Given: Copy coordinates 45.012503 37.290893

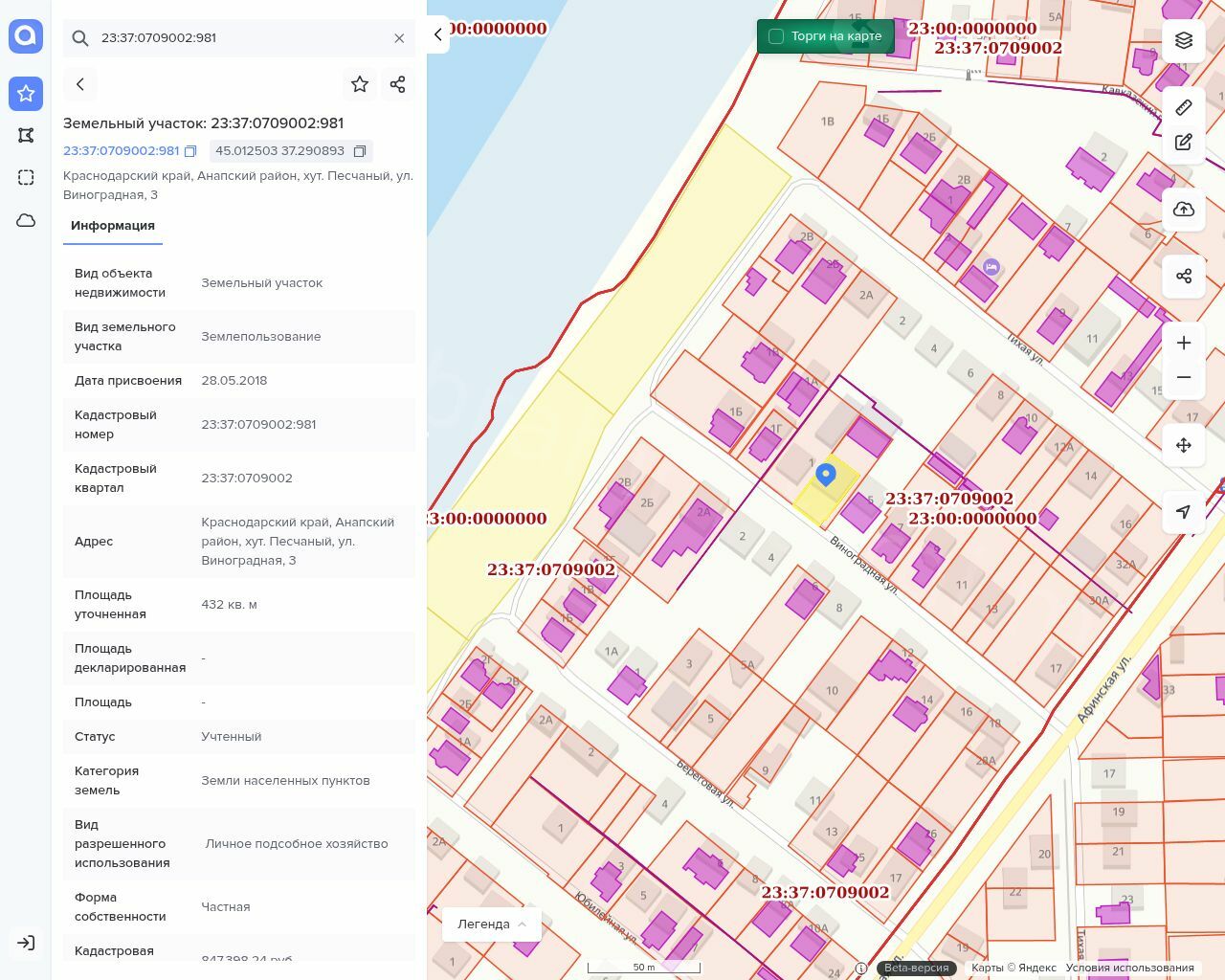Looking at the screenshot, I should point(360,151).
